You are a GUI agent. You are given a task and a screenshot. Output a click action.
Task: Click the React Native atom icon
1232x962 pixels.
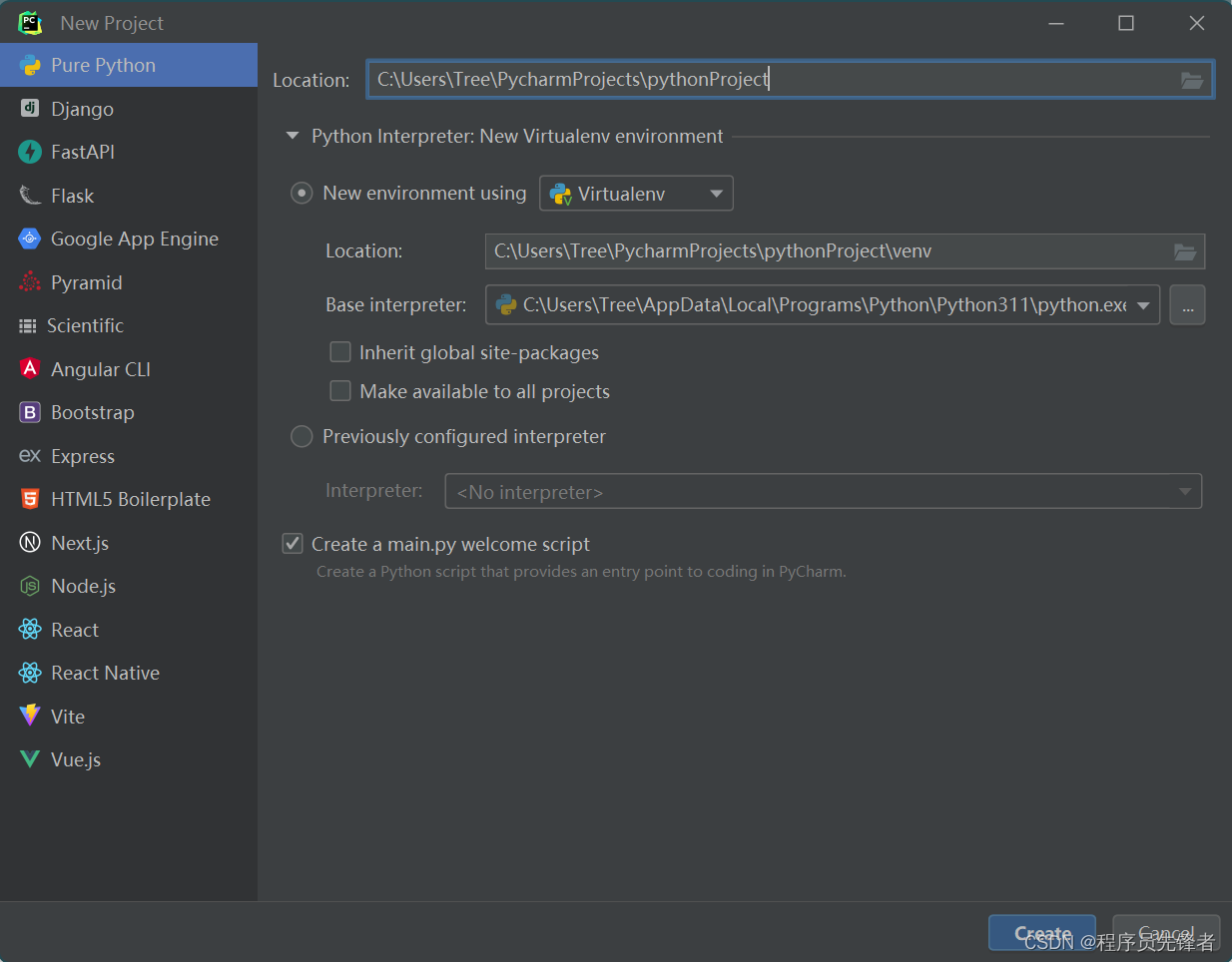coord(30,673)
